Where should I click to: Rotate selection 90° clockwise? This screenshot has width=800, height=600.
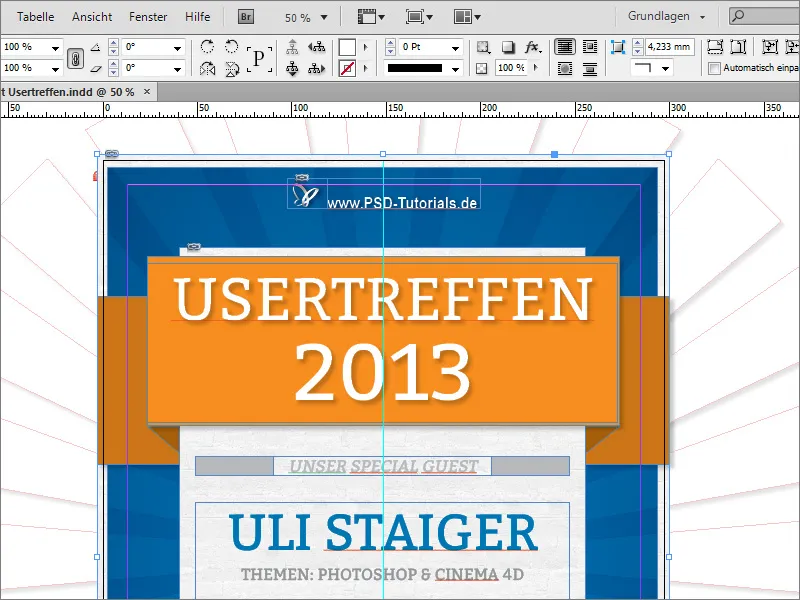(207, 47)
